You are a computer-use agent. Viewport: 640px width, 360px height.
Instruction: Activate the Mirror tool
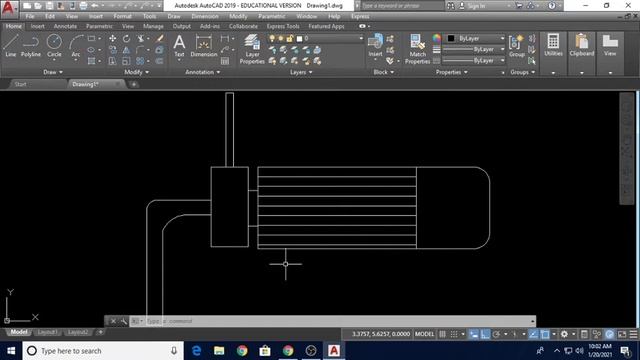127,50
